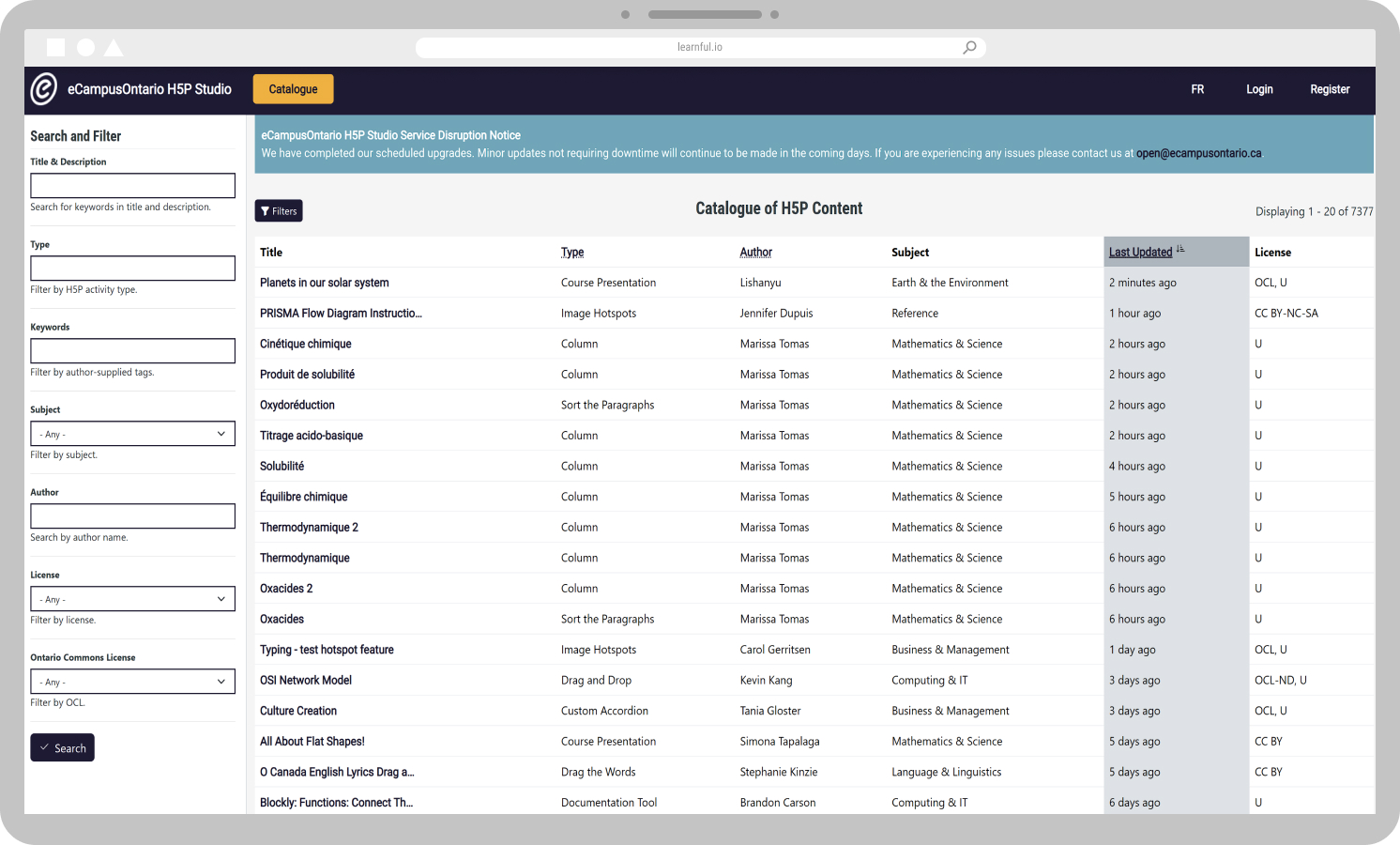Click the Login menu item
The image size is (1400, 845).
pyautogui.click(x=1259, y=89)
